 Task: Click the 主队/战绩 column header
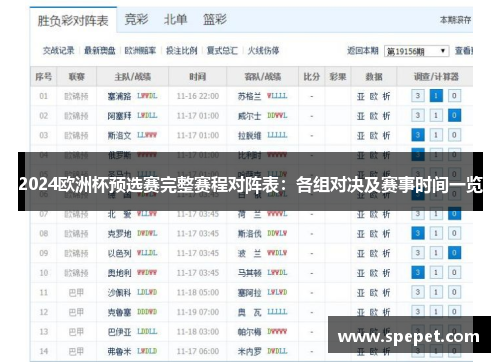[133, 77]
